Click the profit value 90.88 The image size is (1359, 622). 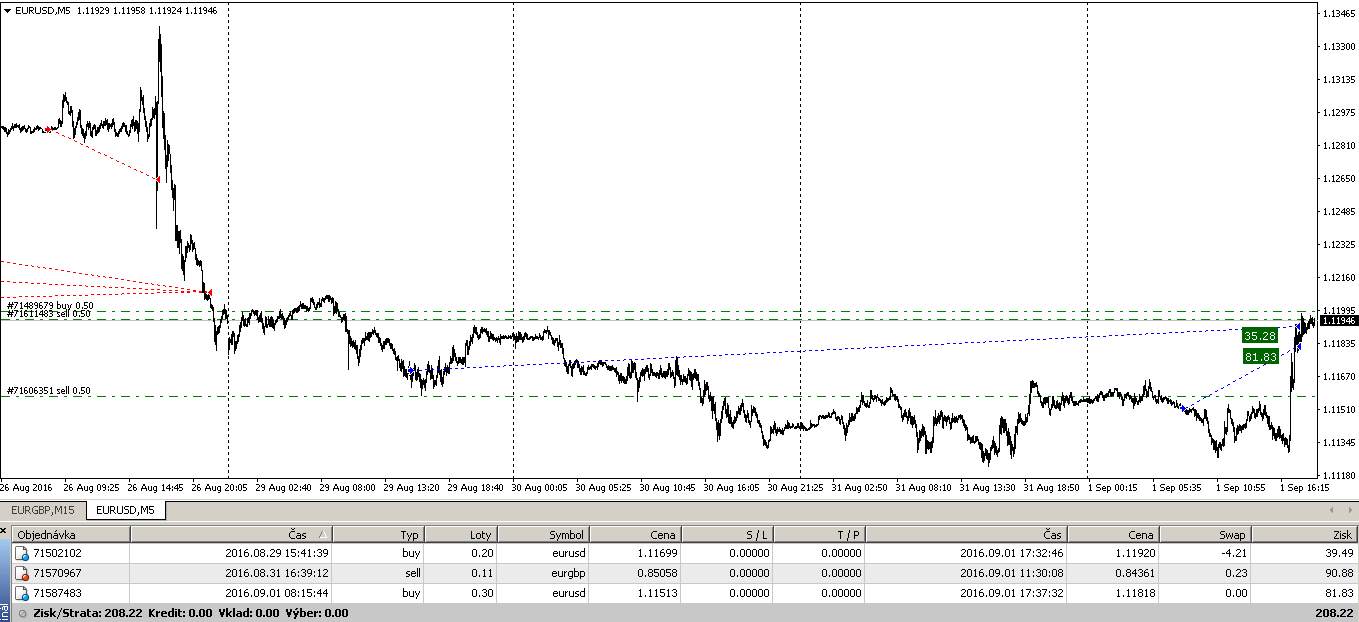[1340, 573]
